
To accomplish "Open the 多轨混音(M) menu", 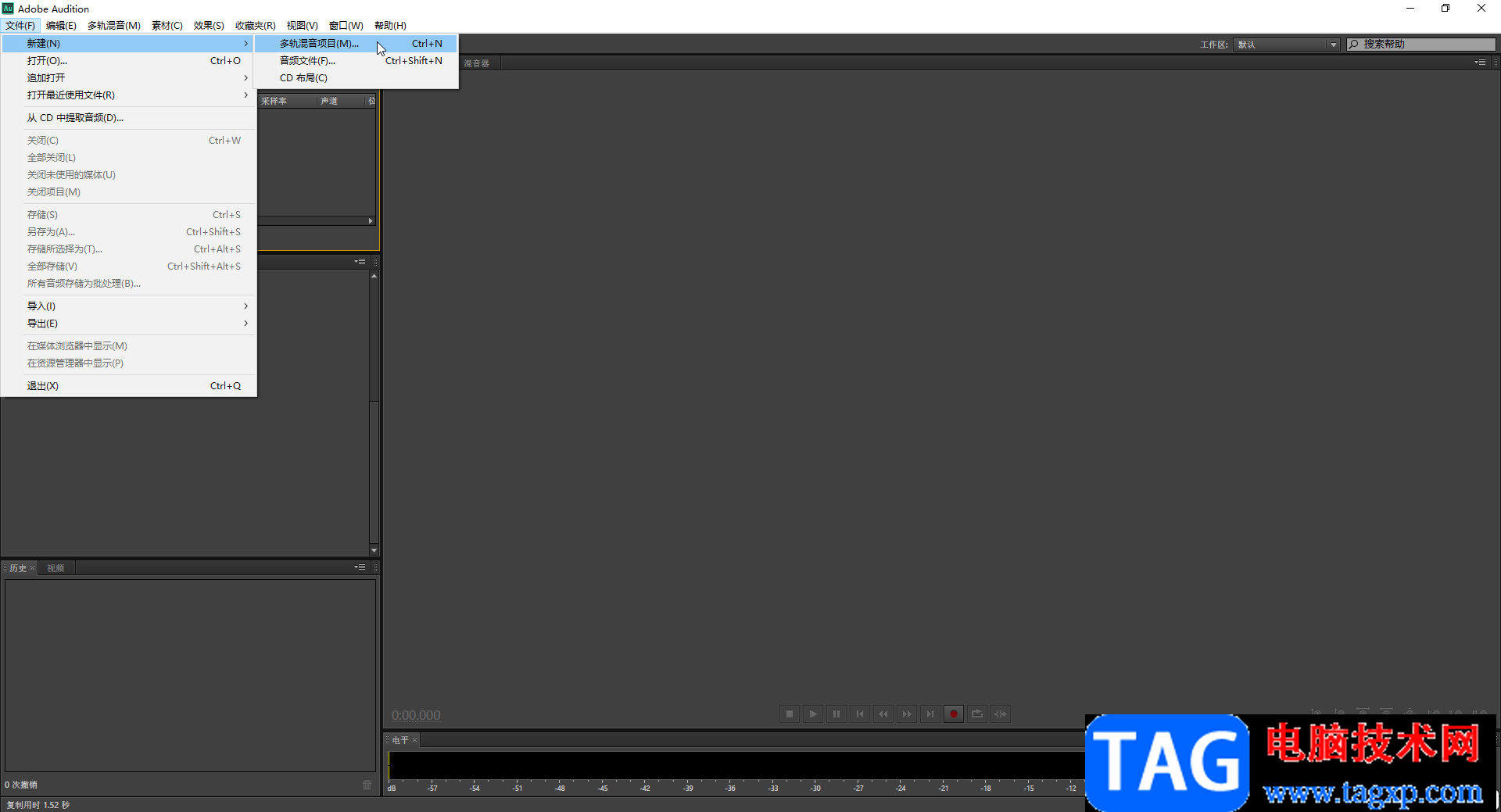I will tap(114, 26).
